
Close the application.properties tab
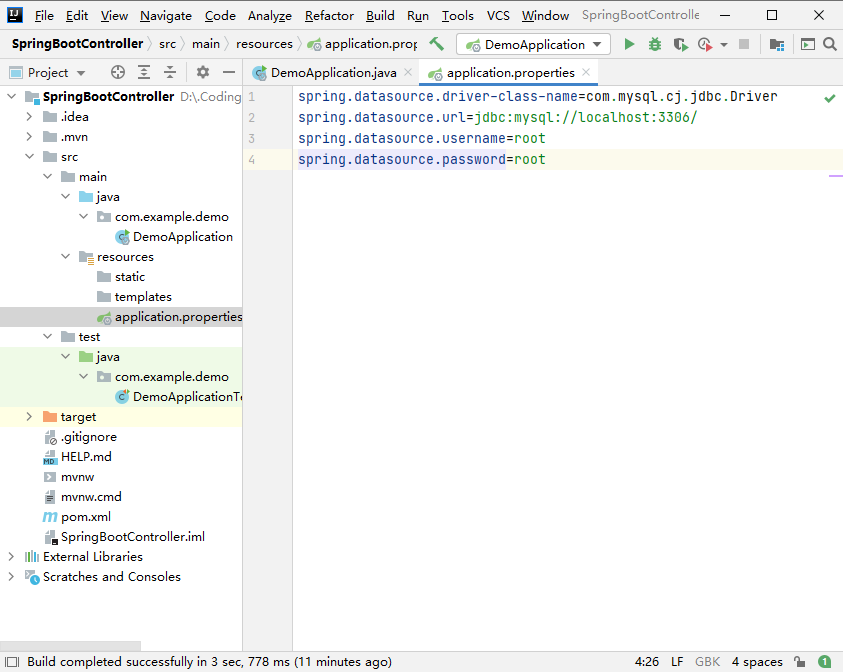586,72
